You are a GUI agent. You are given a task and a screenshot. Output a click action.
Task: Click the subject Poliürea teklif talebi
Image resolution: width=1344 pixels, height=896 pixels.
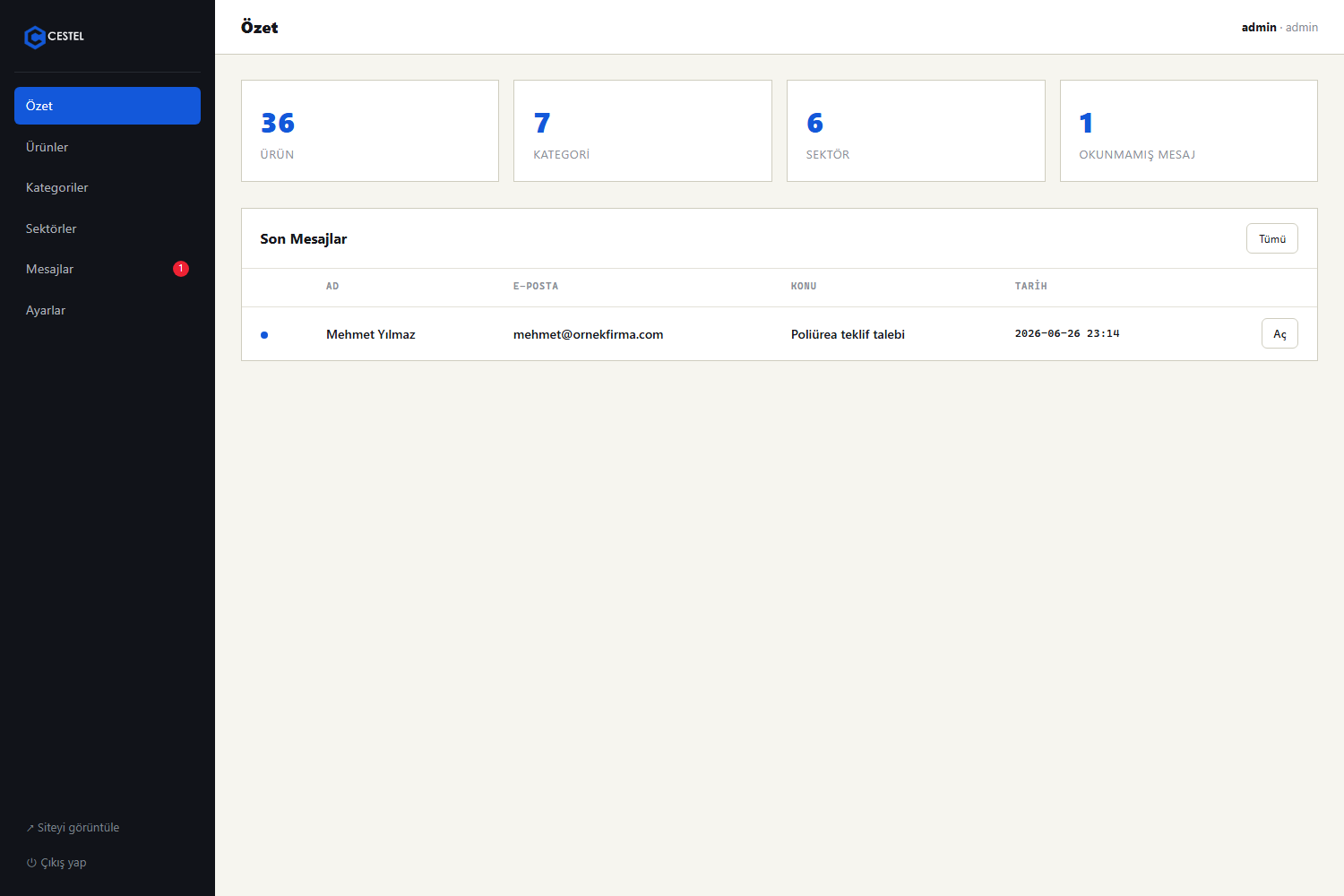[848, 334]
